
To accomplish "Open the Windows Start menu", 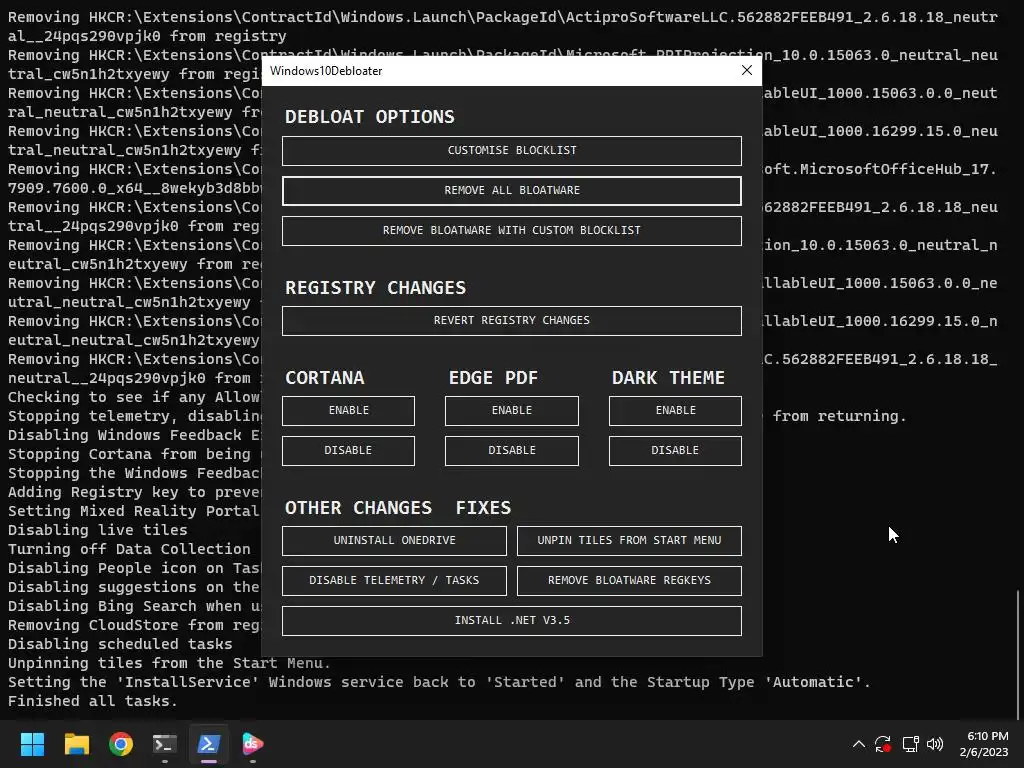I will tap(32, 744).
